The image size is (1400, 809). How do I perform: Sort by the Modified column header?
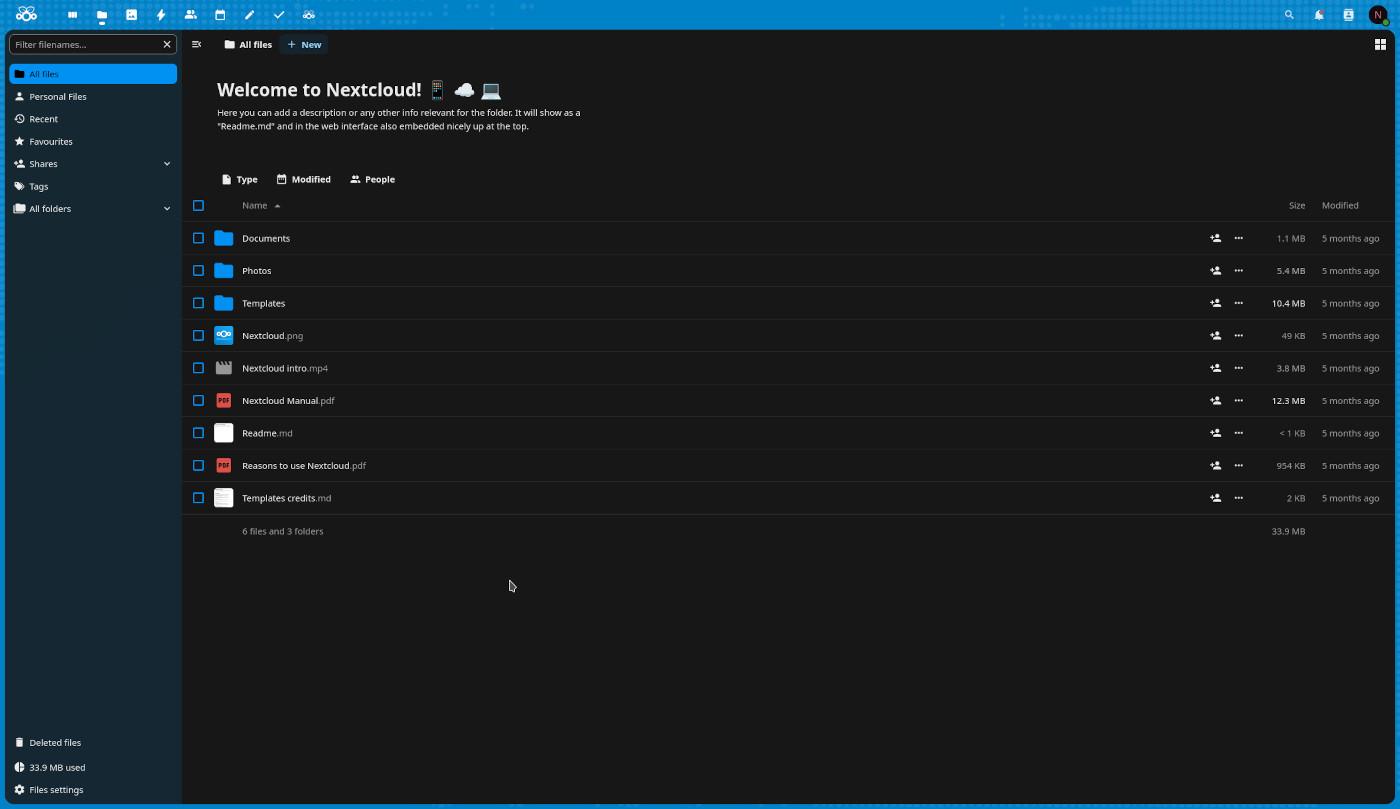[1340, 205]
